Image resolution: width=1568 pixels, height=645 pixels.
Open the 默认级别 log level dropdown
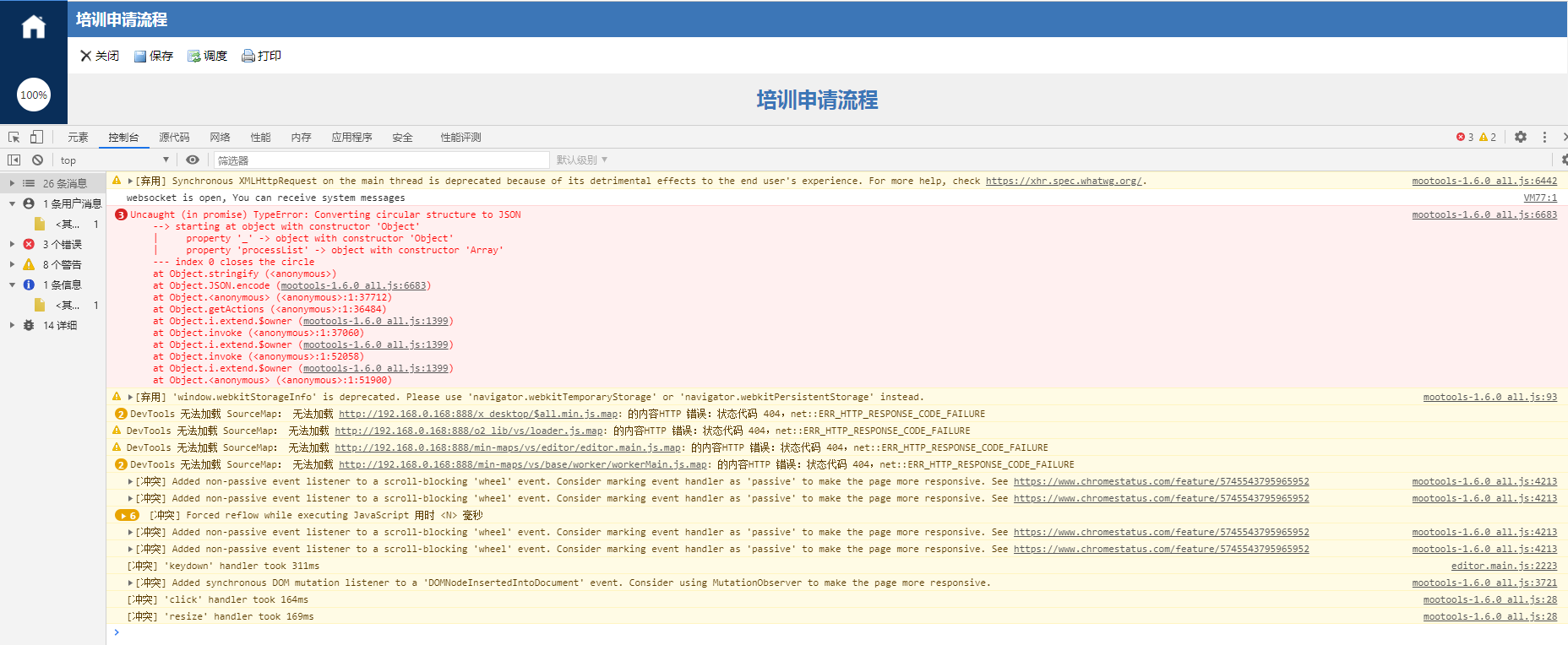click(x=581, y=160)
